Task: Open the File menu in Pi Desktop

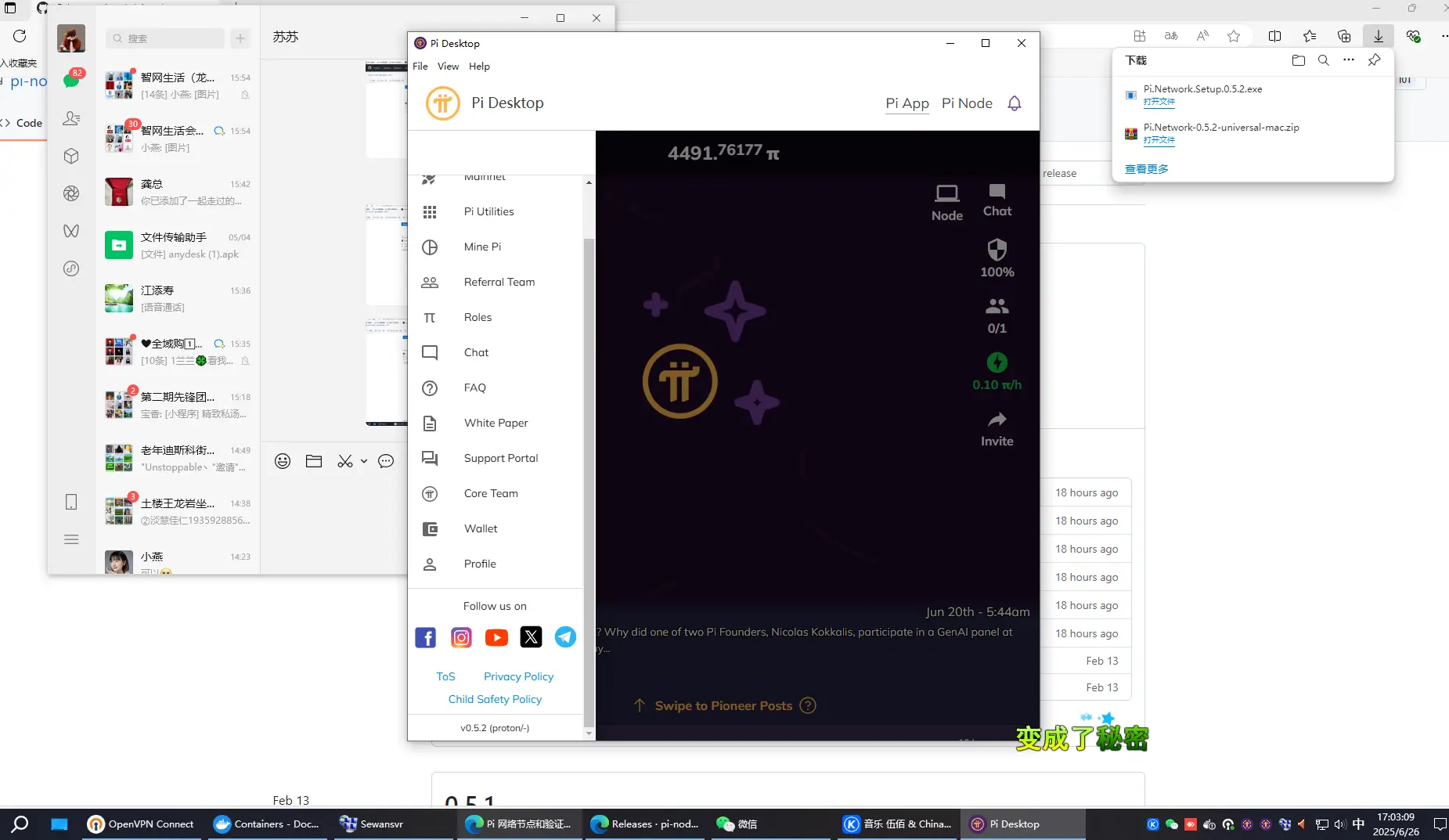Action: (420, 67)
